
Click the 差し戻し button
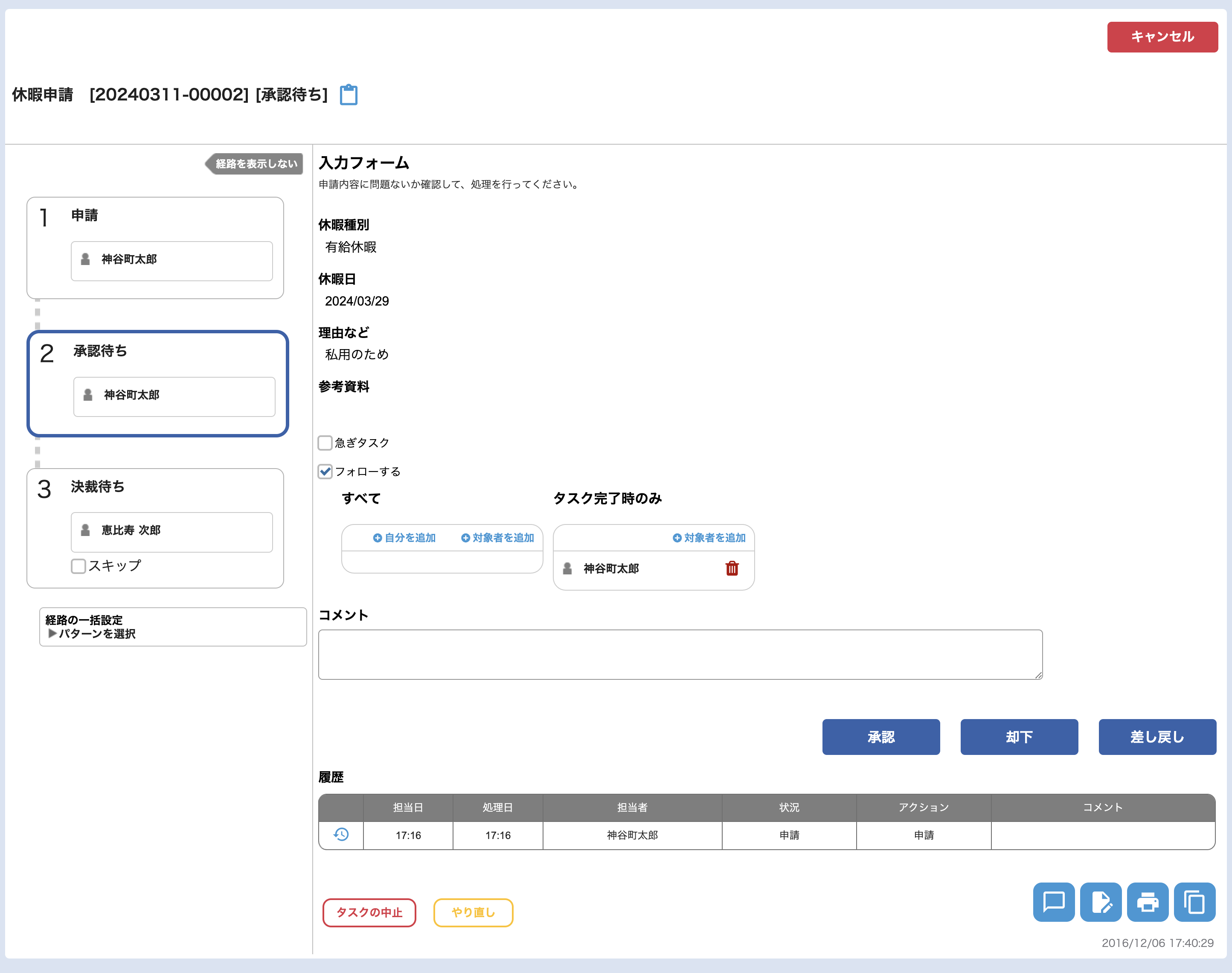click(1157, 737)
